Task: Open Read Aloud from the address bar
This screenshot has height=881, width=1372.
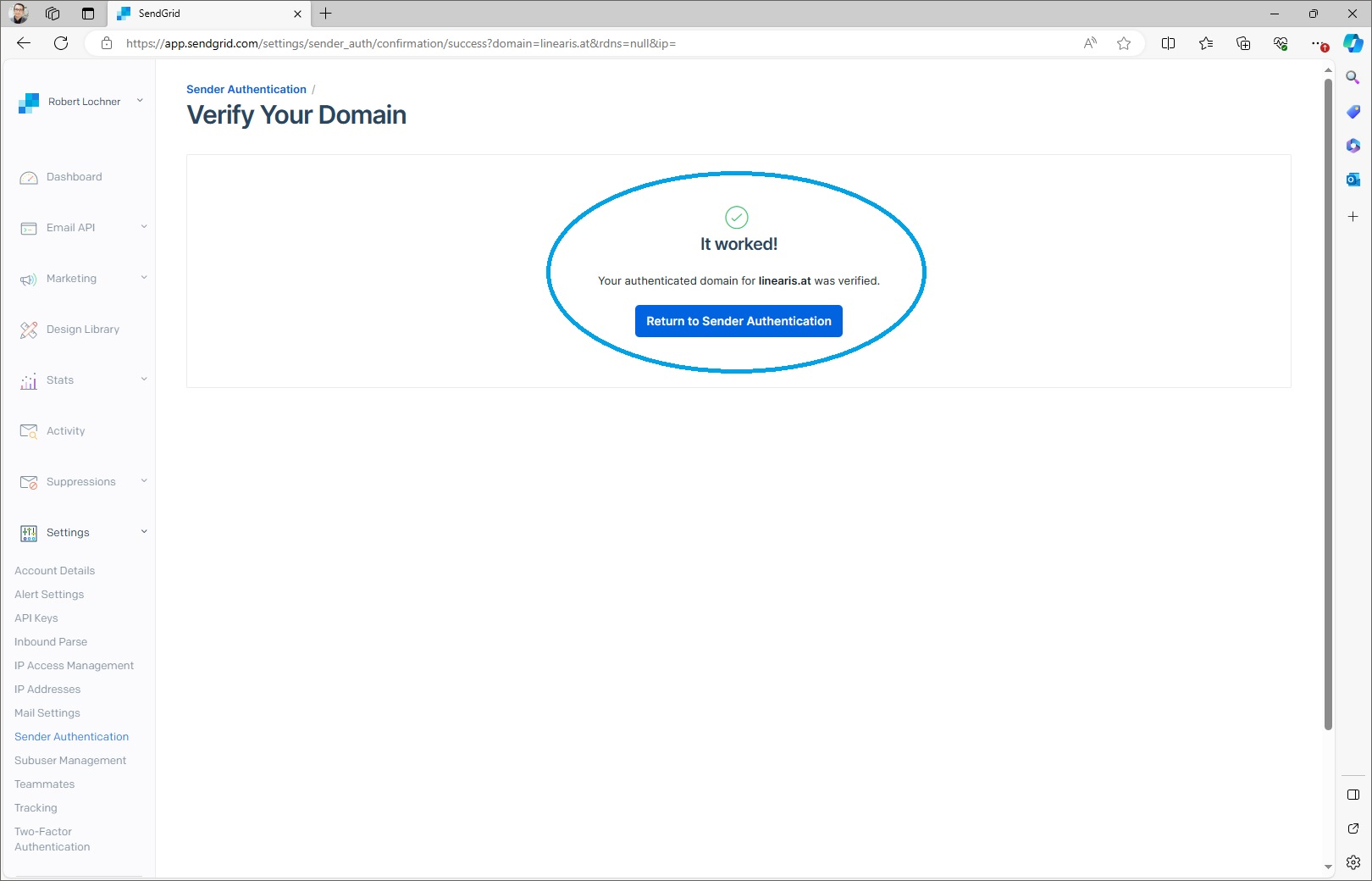Action: [1090, 43]
